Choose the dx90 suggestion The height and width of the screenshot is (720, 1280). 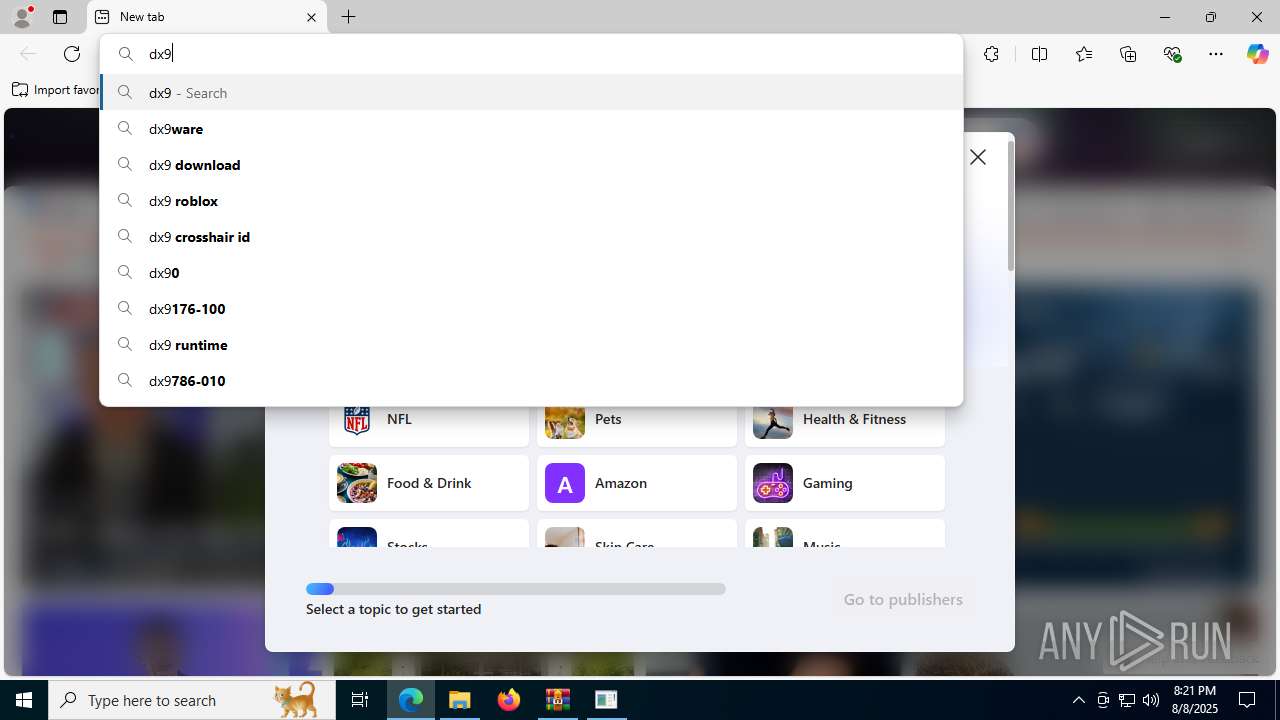point(531,272)
